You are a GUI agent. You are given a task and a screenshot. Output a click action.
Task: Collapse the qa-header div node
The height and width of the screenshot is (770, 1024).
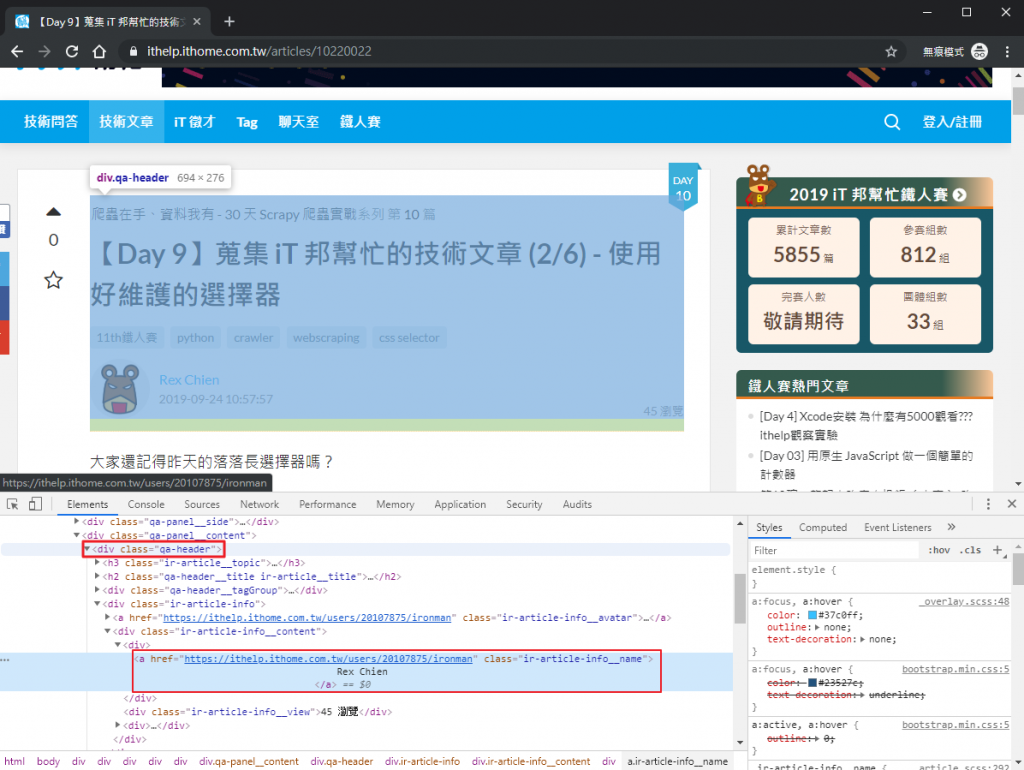87,549
